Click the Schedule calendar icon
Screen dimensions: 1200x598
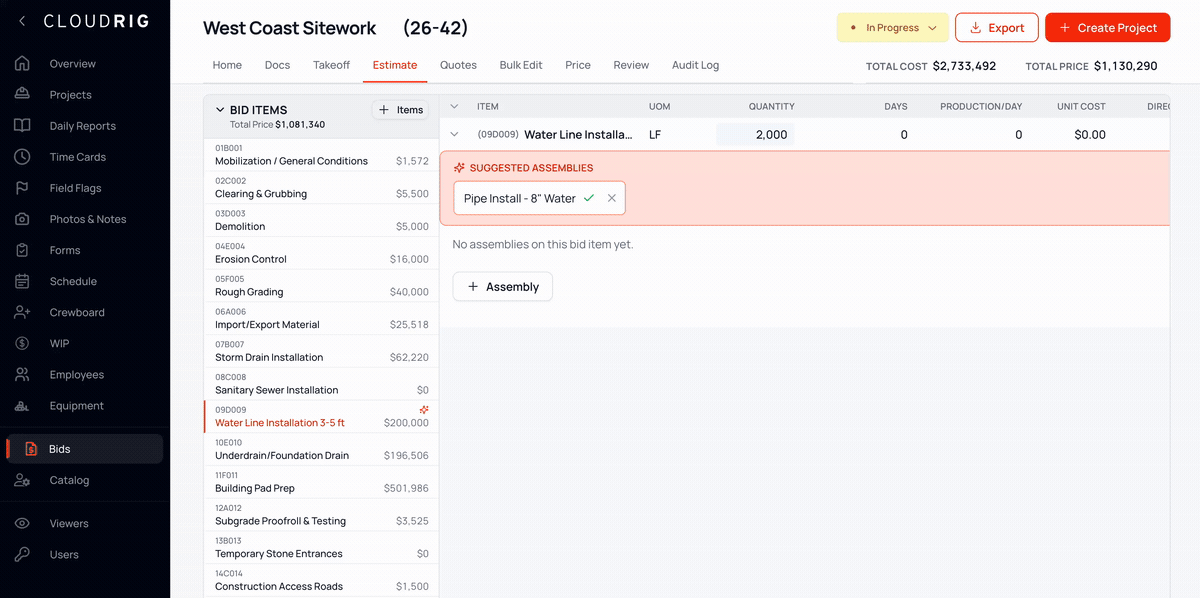click(x=22, y=281)
